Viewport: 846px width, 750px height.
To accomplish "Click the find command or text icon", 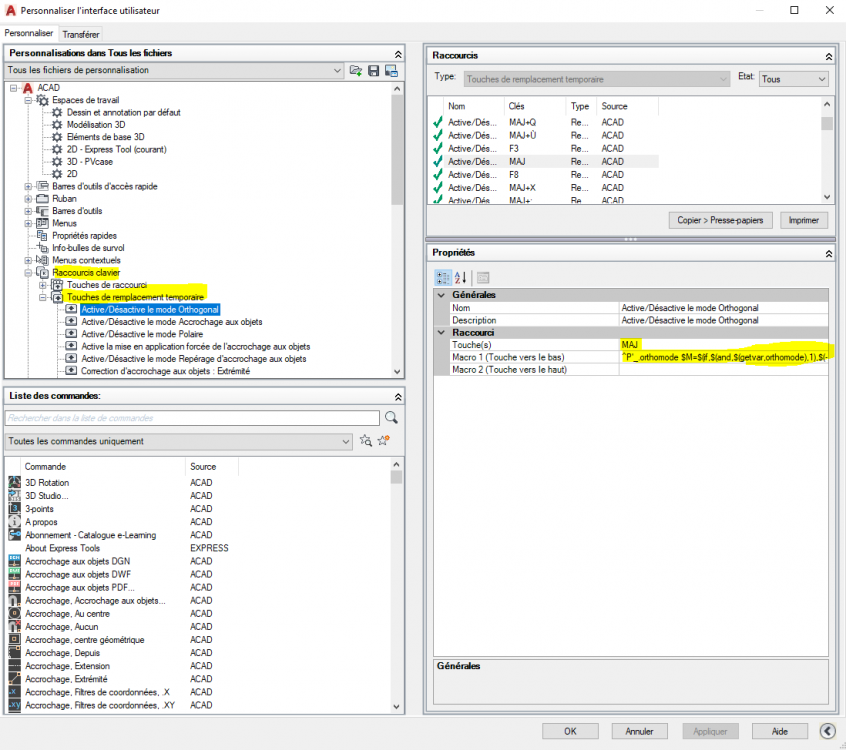I will (366, 441).
